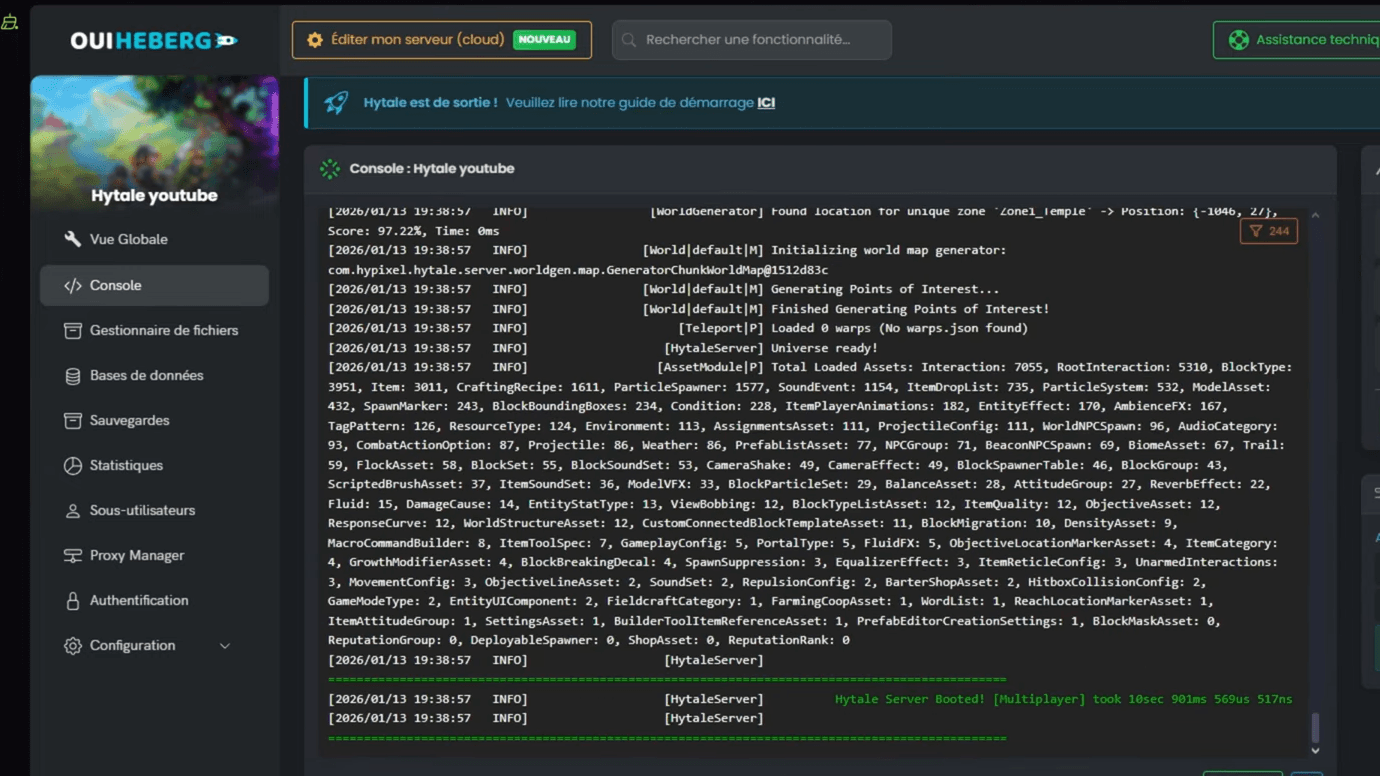Click the code brackets Console icon
1380x776 pixels.
coord(72,285)
